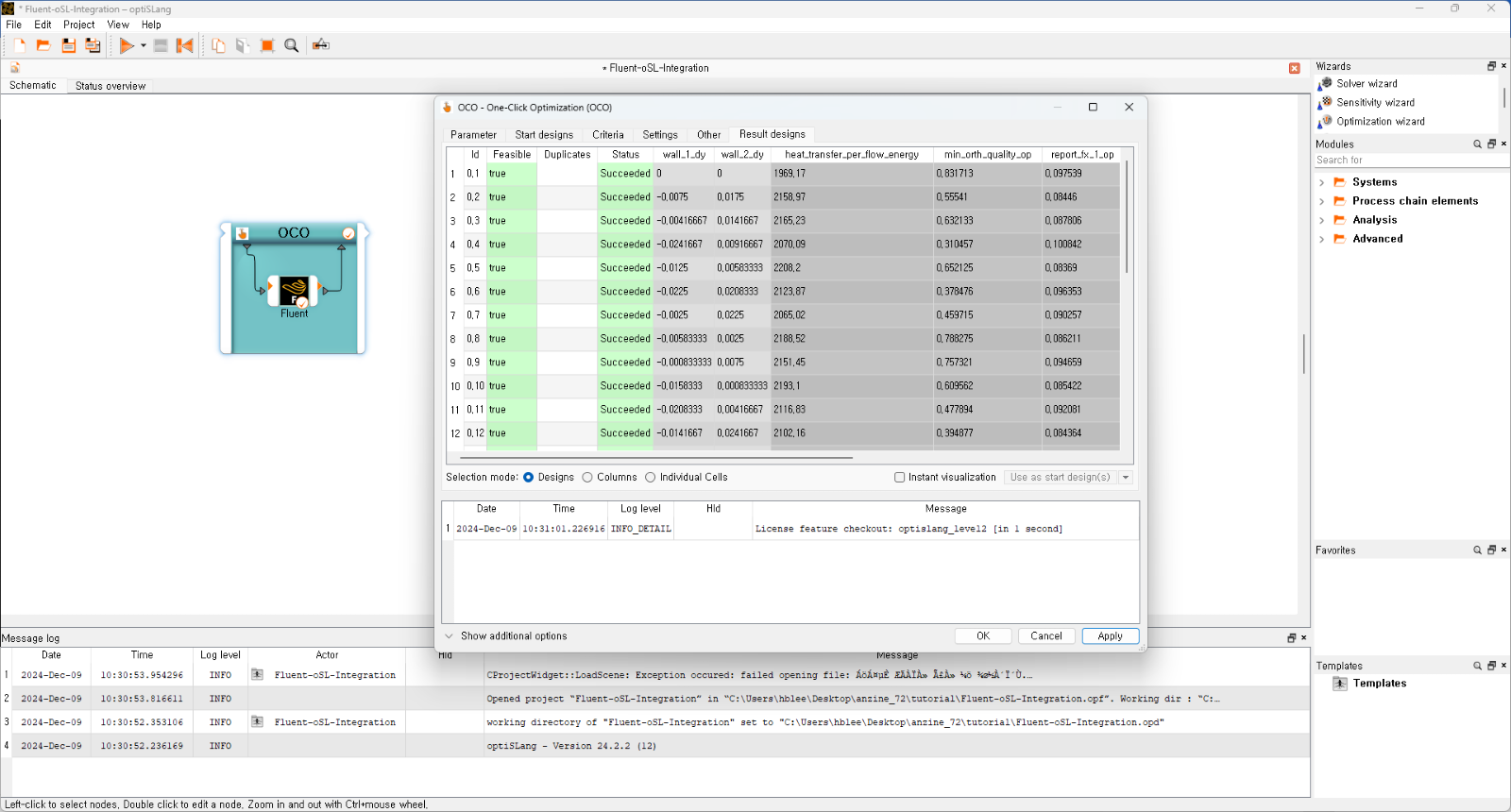Select the Individual Cells radio button
This screenshot has height=812, width=1511.
[651, 478]
